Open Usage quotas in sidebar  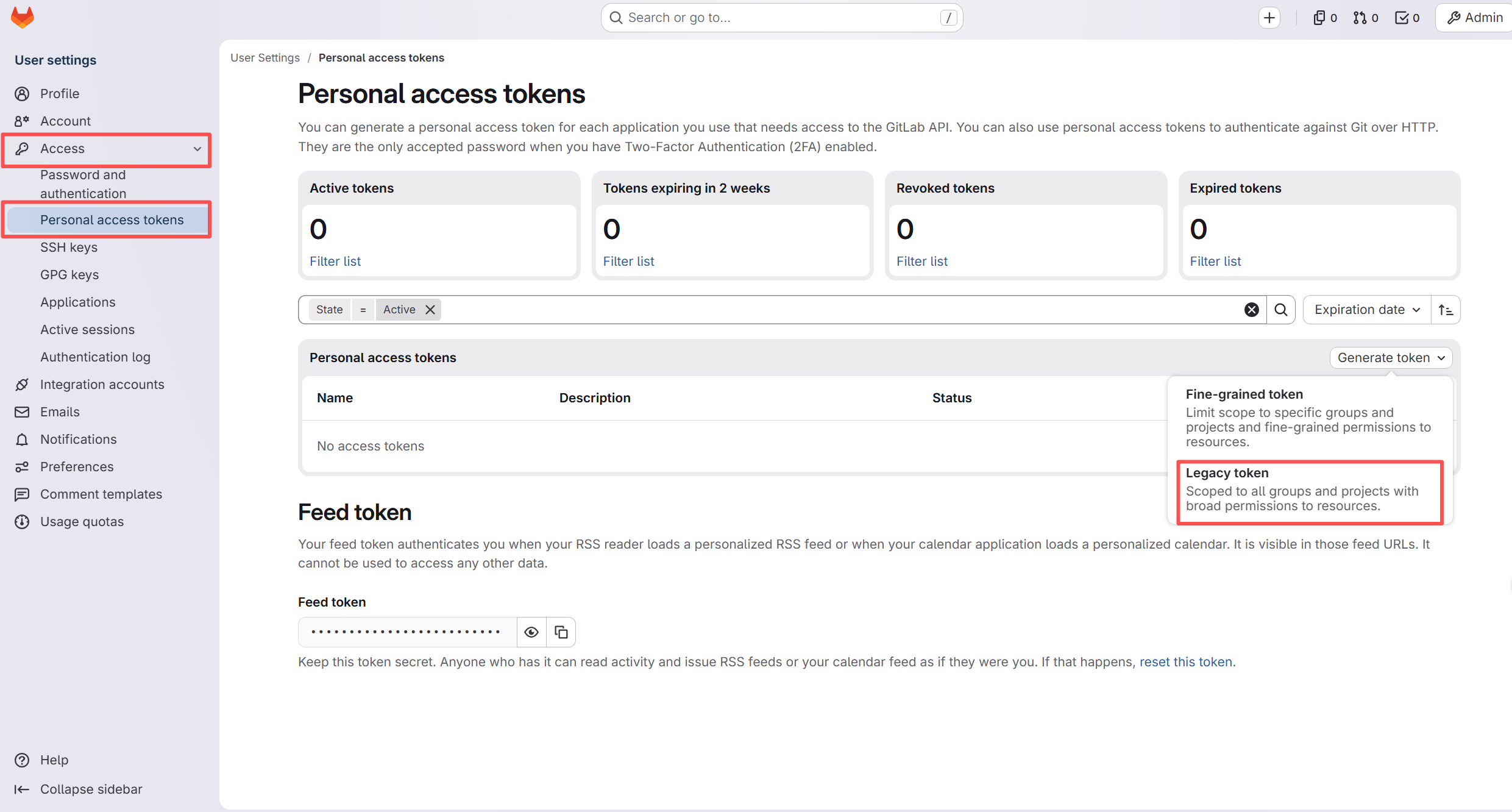pyautogui.click(x=82, y=521)
